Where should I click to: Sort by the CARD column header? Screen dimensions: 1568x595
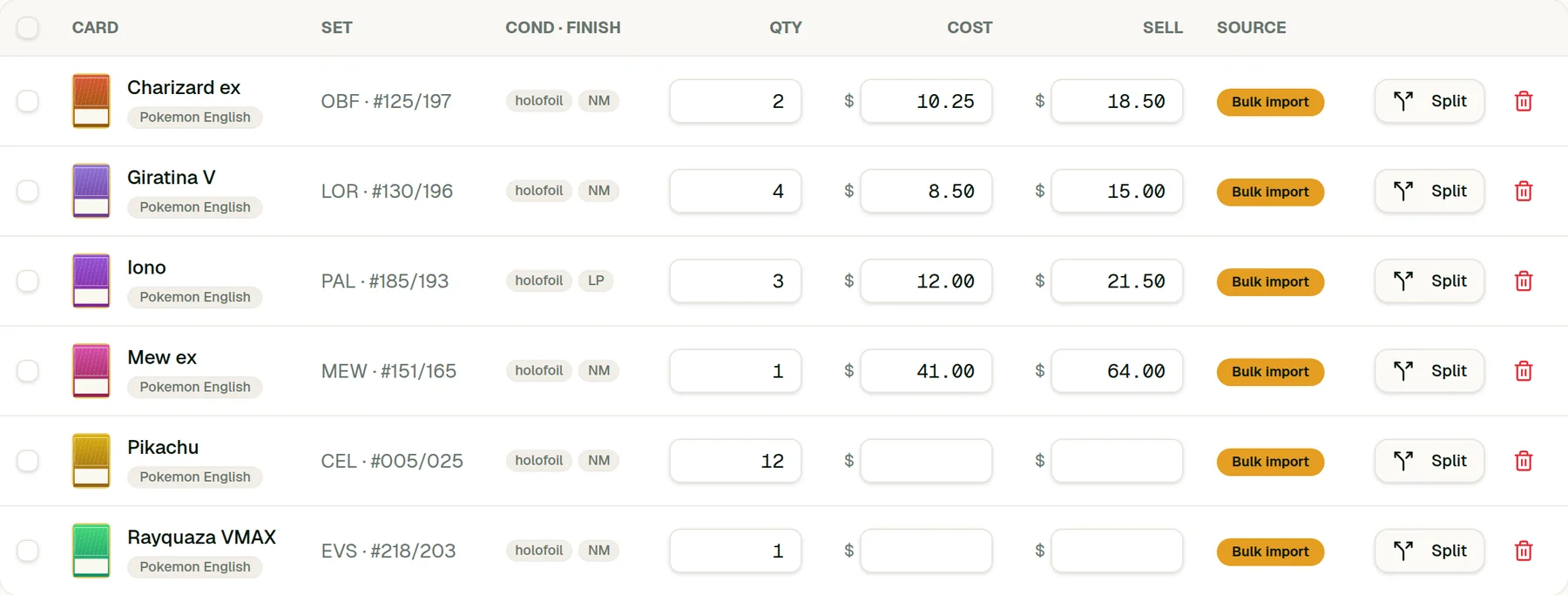(95, 28)
